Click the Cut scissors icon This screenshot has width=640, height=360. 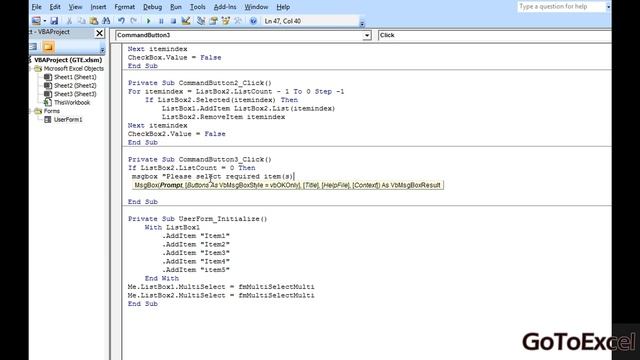coord(69,21)
